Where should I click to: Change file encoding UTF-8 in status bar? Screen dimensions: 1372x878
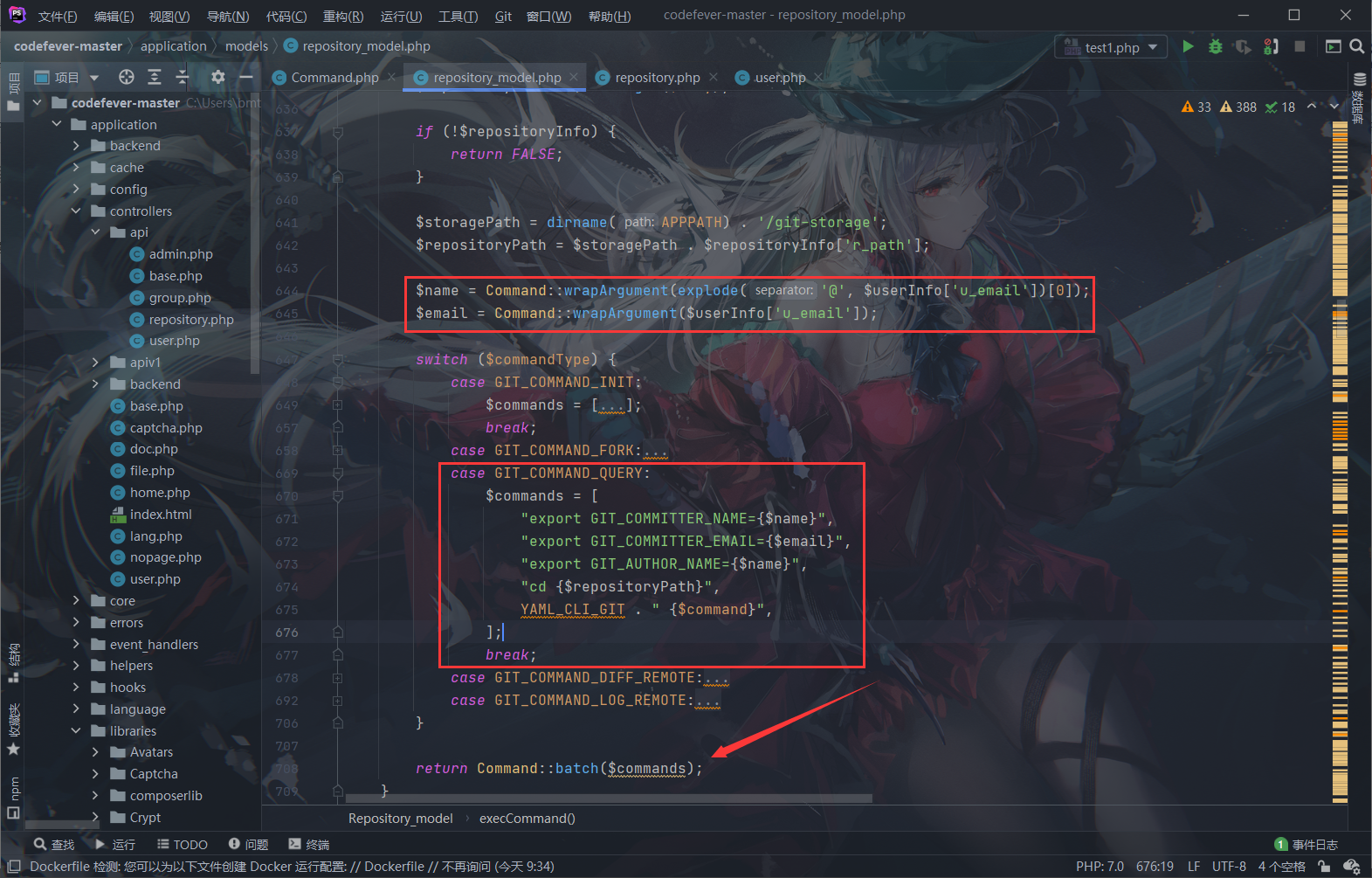1229,867
